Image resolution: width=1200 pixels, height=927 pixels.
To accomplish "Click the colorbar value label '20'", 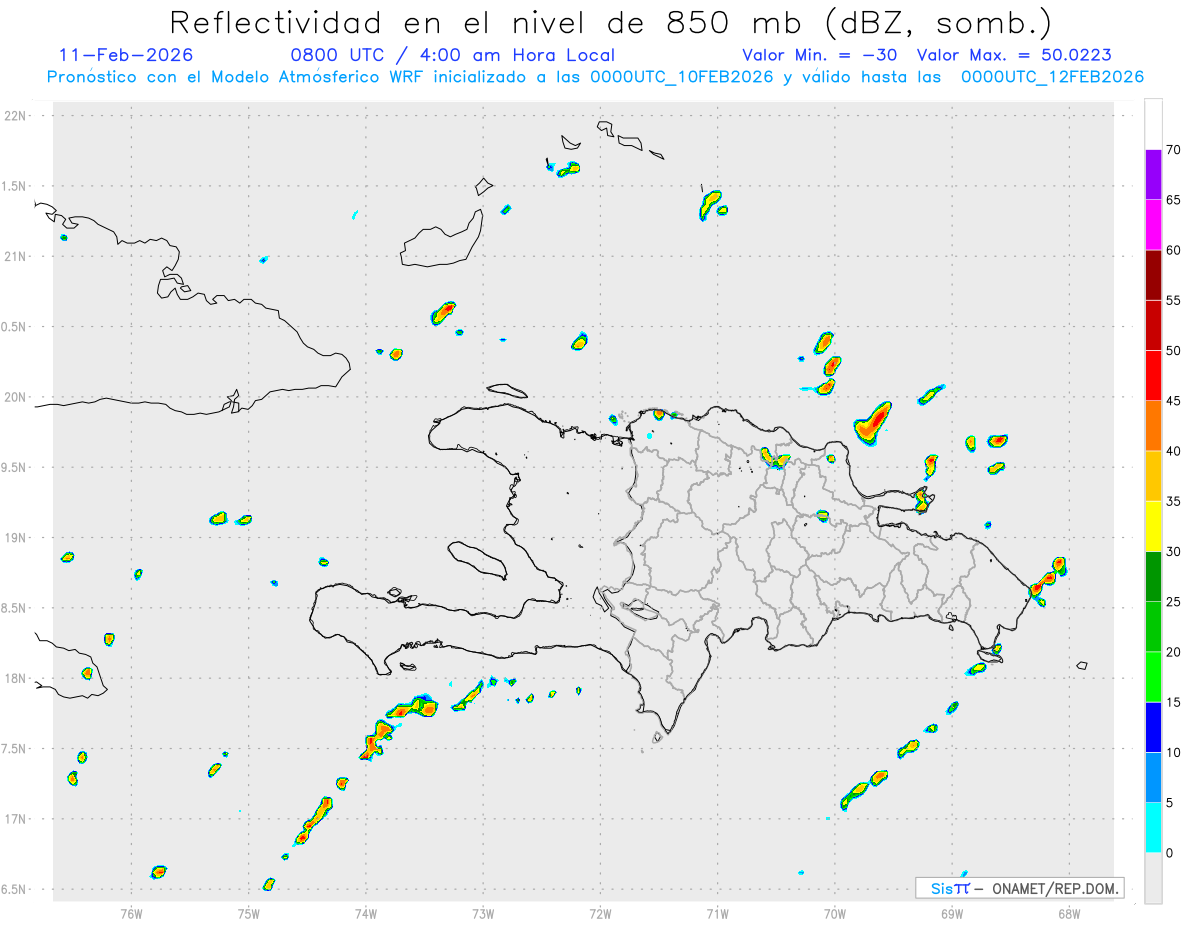I will click(x=1174, y=652).
